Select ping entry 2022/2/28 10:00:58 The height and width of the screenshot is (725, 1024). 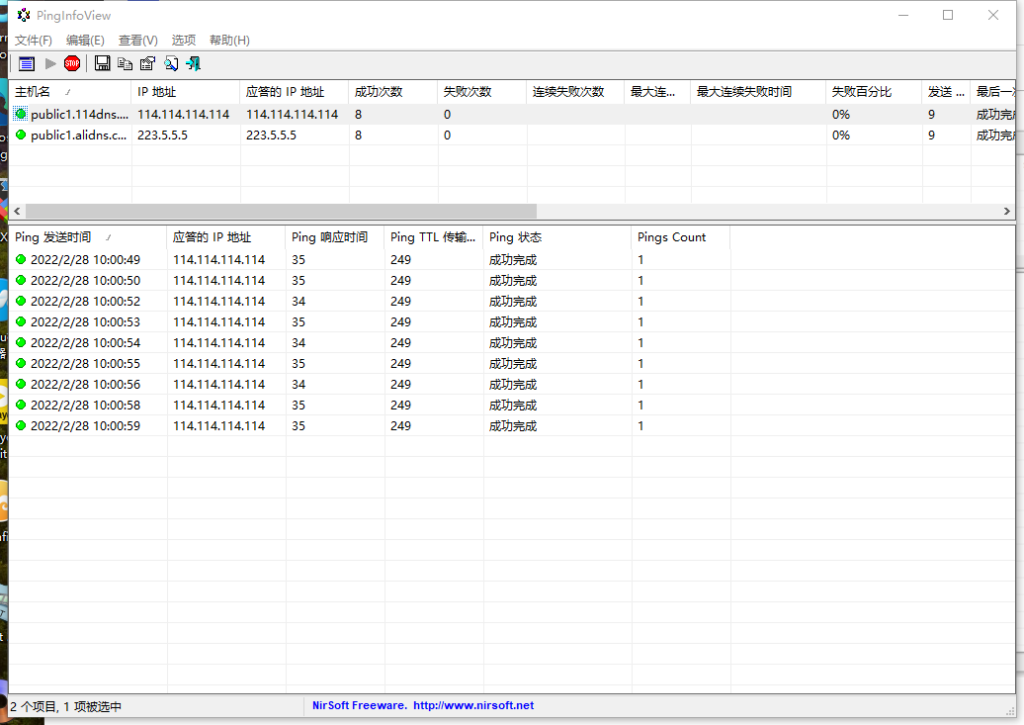pos(370,406)
